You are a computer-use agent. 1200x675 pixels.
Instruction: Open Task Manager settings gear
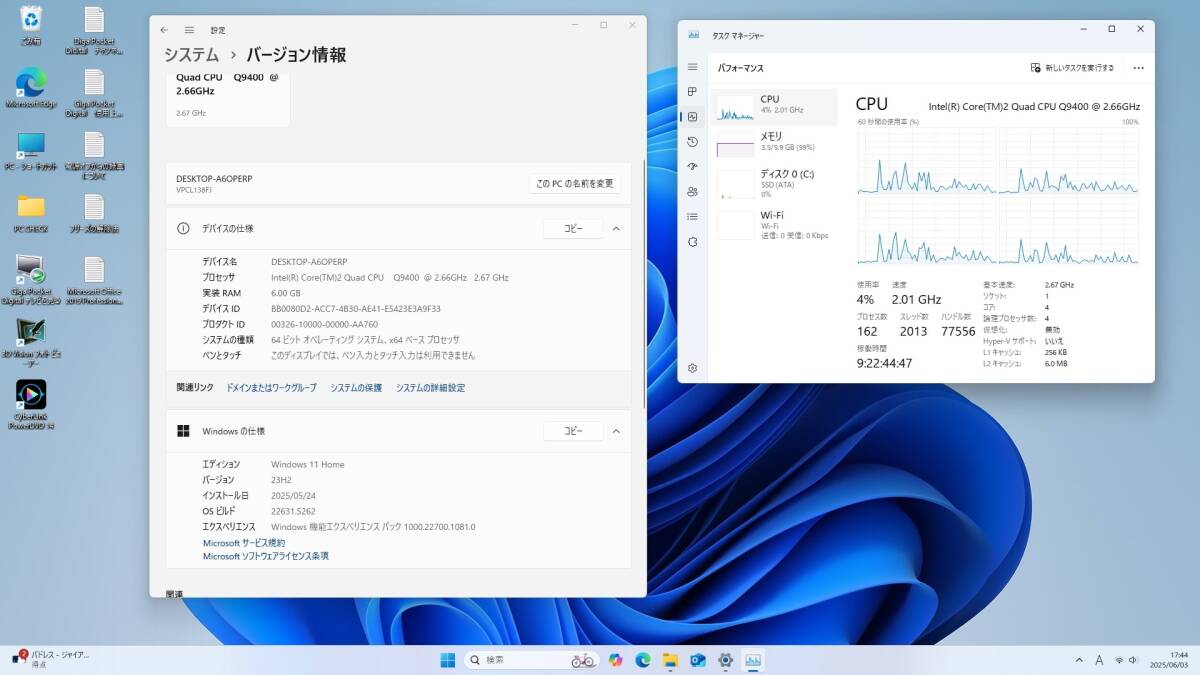(692, 368)
